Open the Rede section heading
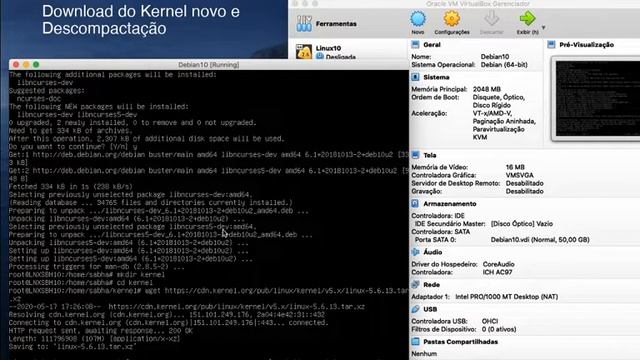The width and height of the screenshot is (640, 360). 431,285
